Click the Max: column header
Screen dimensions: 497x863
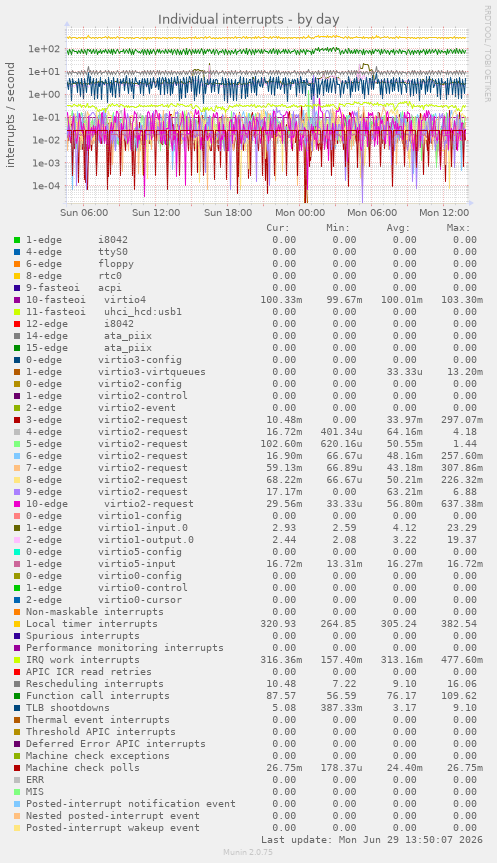[458, 228]
